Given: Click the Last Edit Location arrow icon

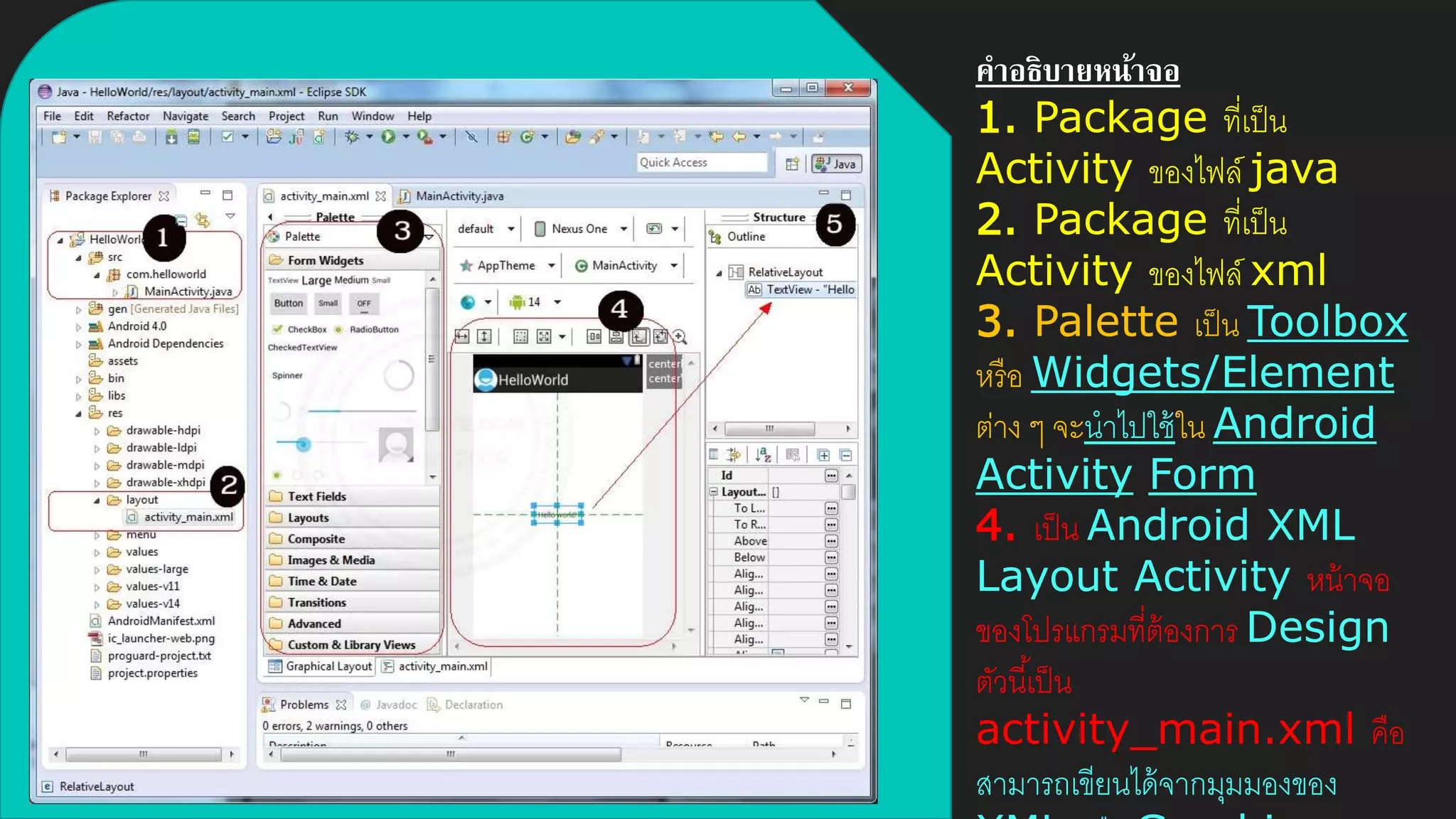Looking at the screenshot, I should tap(716, 136).
